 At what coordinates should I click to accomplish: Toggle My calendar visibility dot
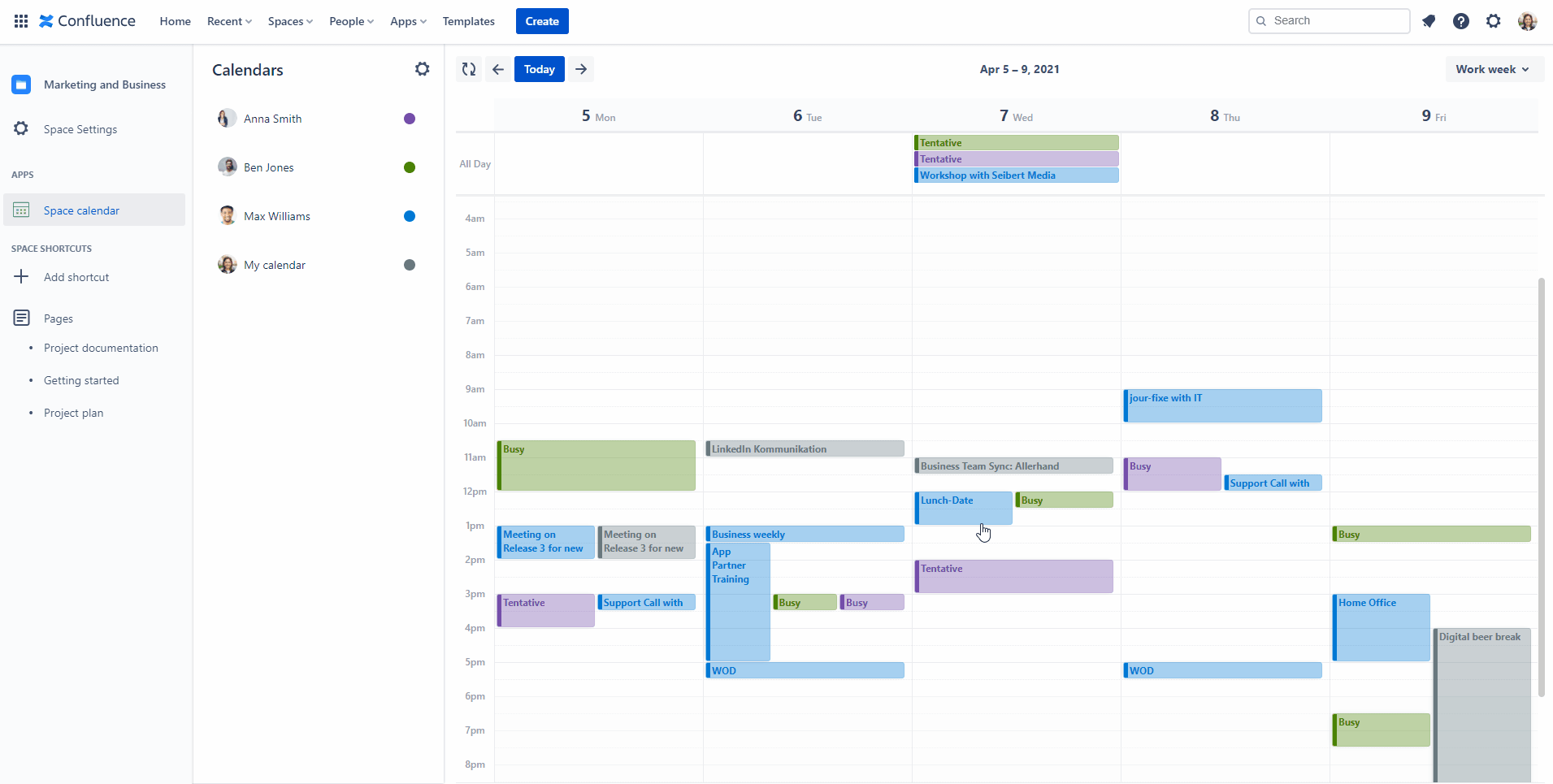pyautogui.click(x=409, y=264)
